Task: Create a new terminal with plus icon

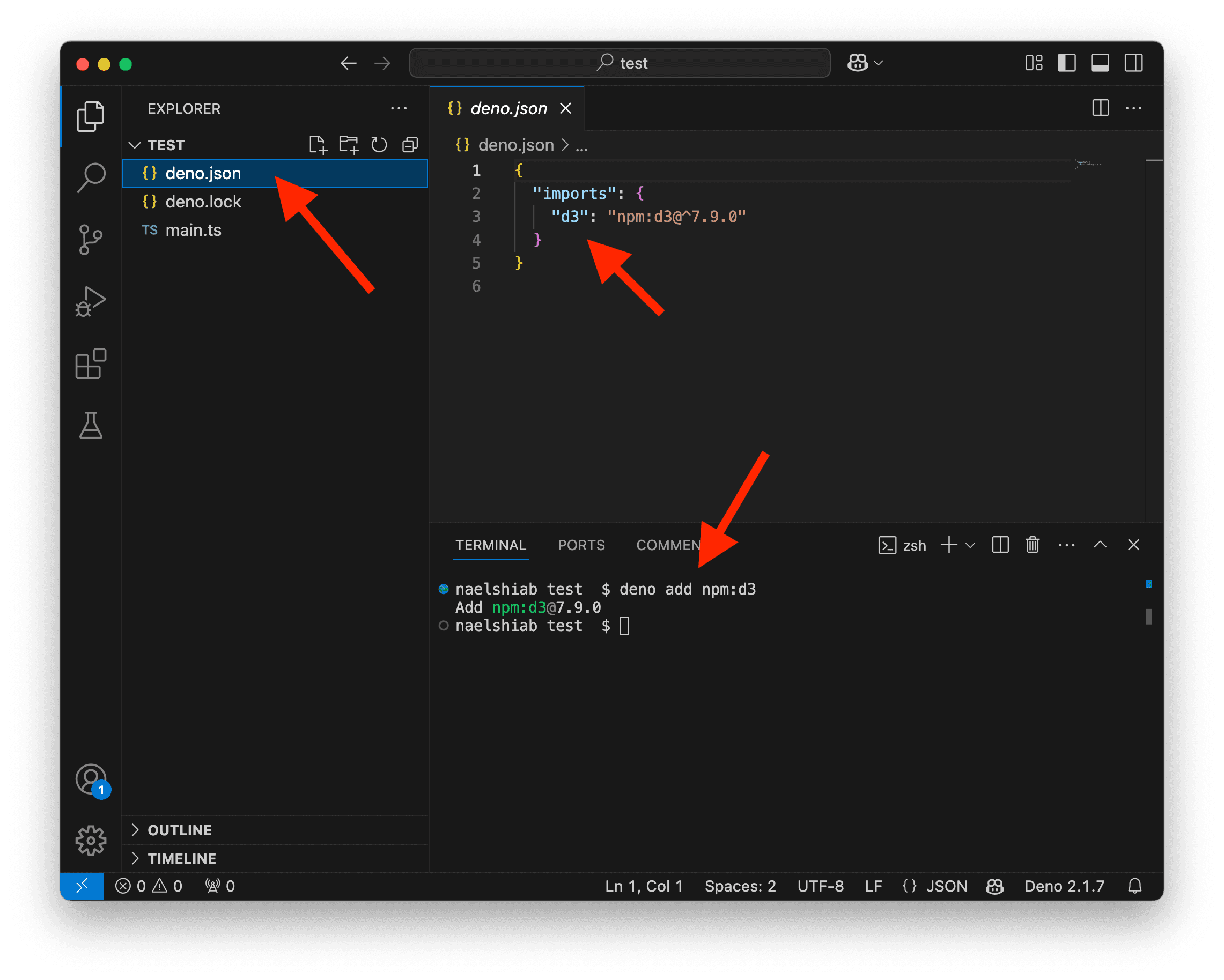Action: 949,545
